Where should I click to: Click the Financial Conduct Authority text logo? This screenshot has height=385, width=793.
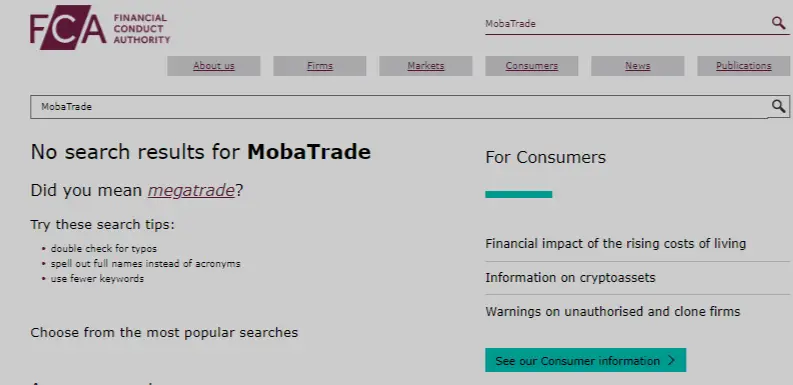(142, 29)
